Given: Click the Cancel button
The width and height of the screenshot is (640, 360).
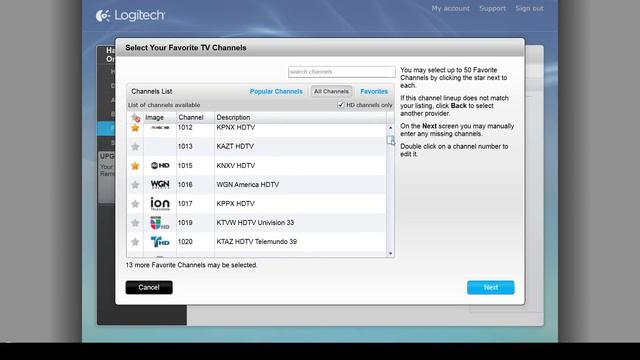Looking at the screenshot, I should pyautogui.click(x=149, y=287).
